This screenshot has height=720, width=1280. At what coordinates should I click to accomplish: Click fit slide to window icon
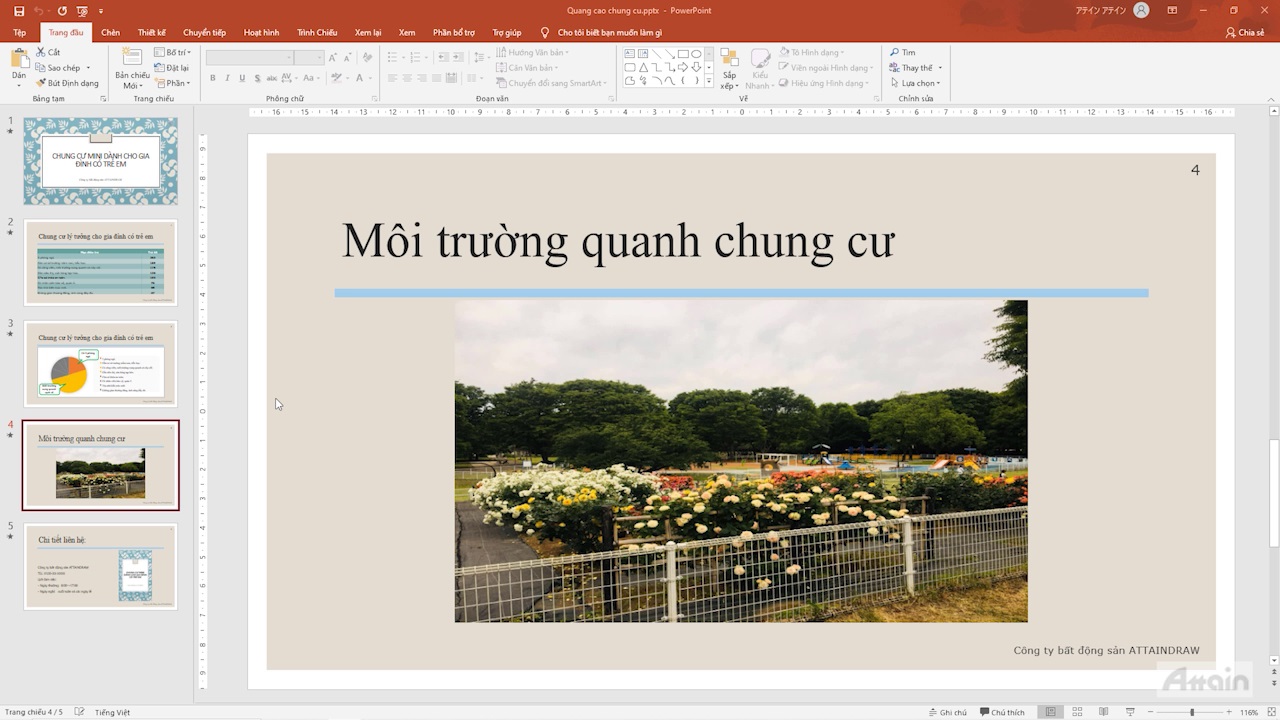[1271, 712]
